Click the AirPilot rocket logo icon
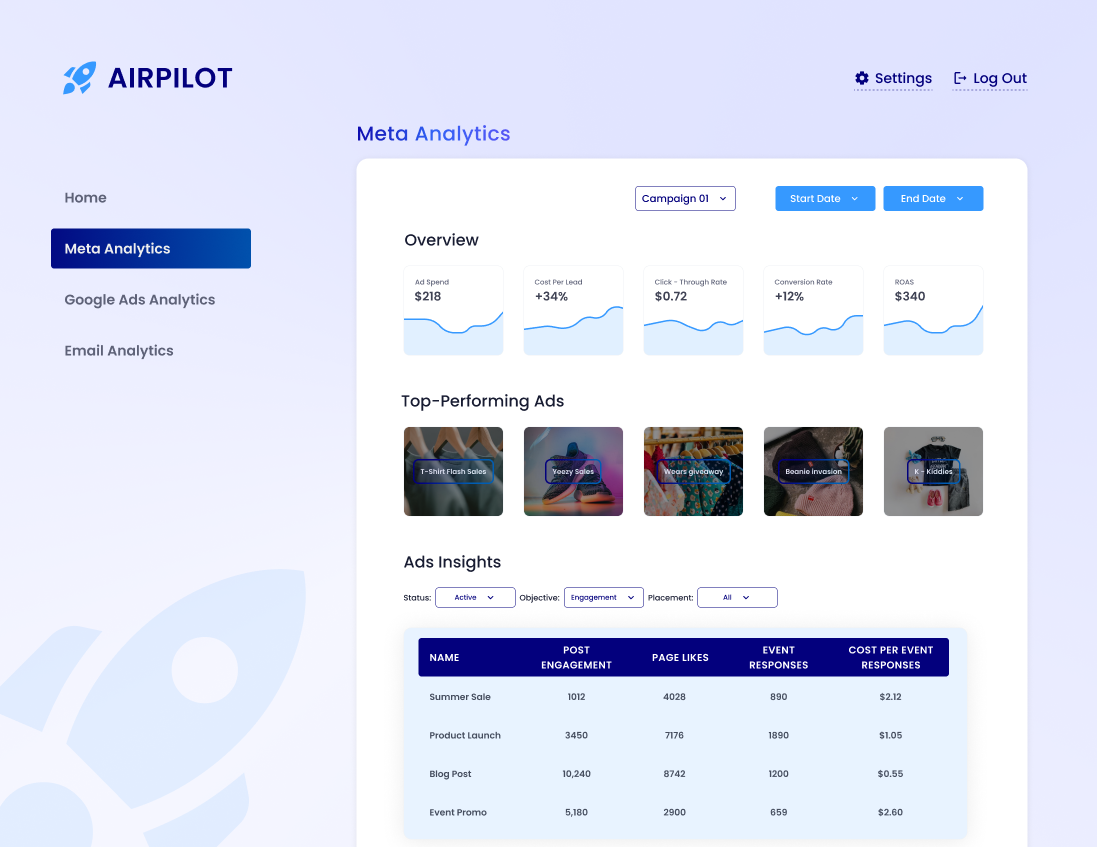 [x=79, y=78]
